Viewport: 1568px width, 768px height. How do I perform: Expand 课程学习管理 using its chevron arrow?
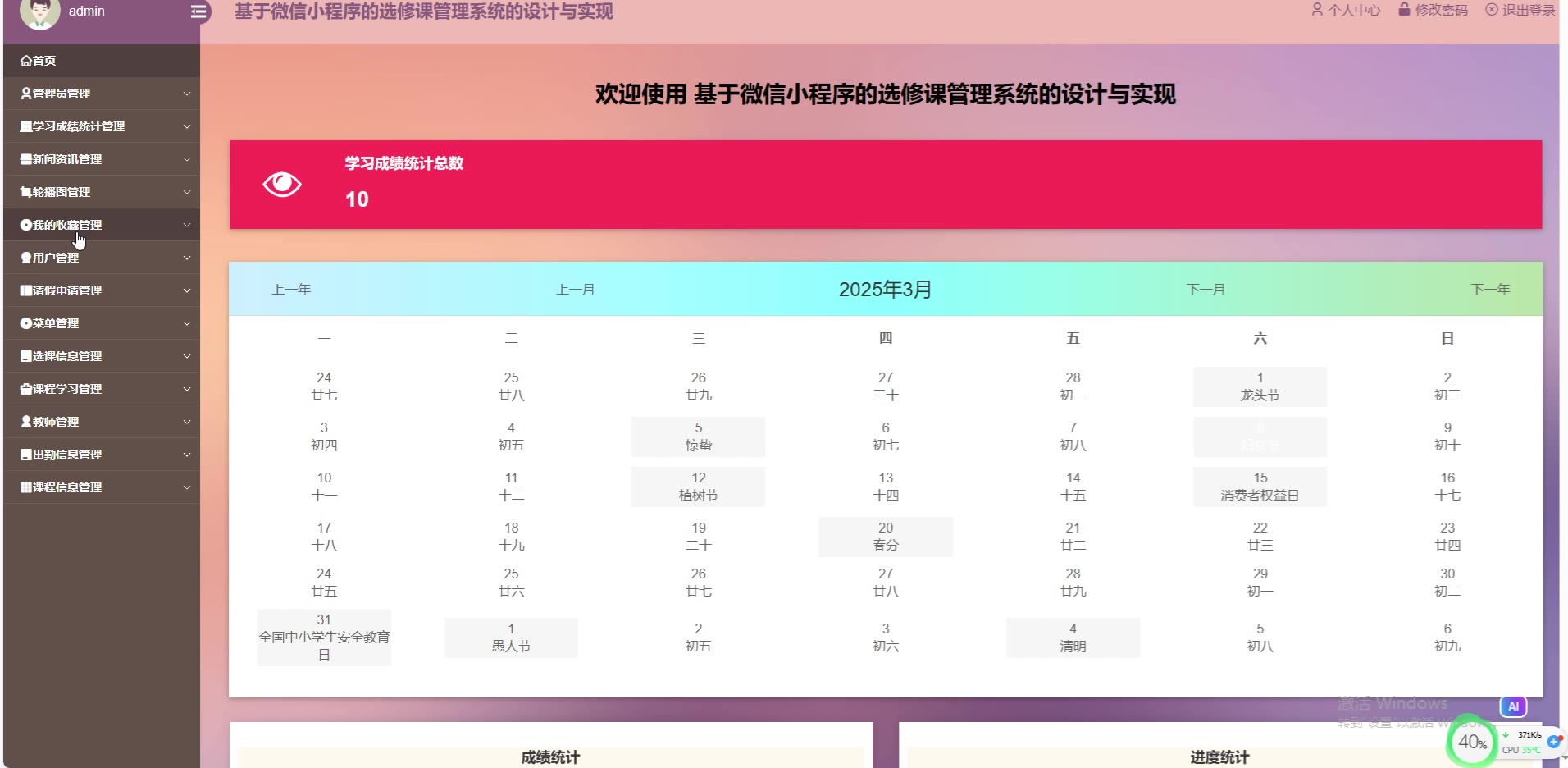click(187, 389)
